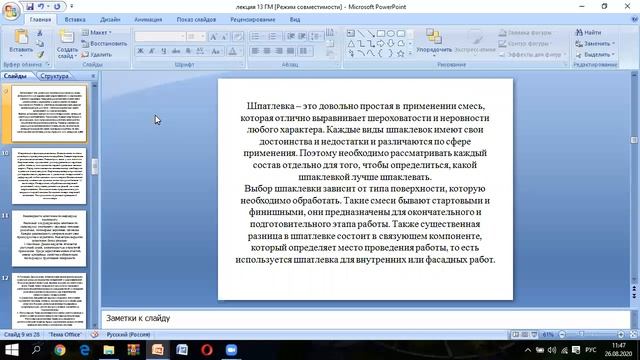640x360 pixels.
Task: Center align the paragraph text
Action: click(x=267, y=51)
